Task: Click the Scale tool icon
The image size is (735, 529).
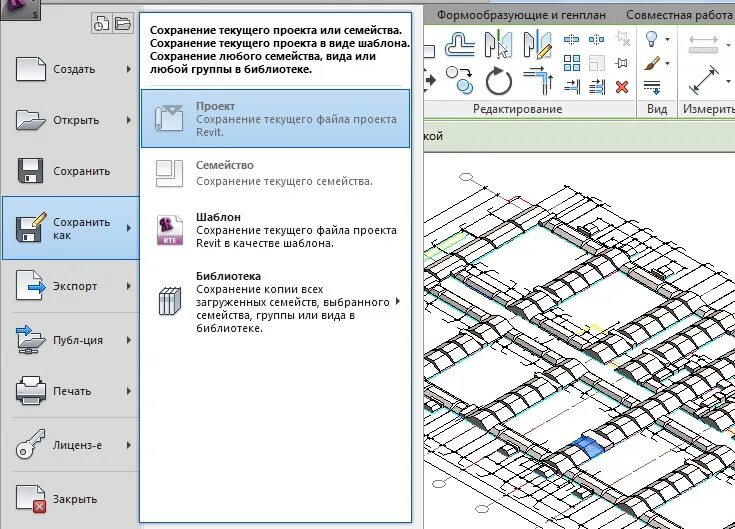Action: (596, 63)
